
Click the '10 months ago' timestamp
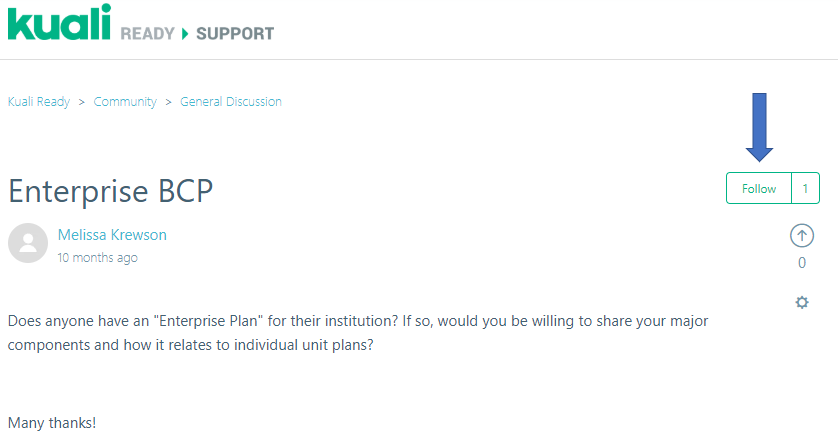point(98,258)
